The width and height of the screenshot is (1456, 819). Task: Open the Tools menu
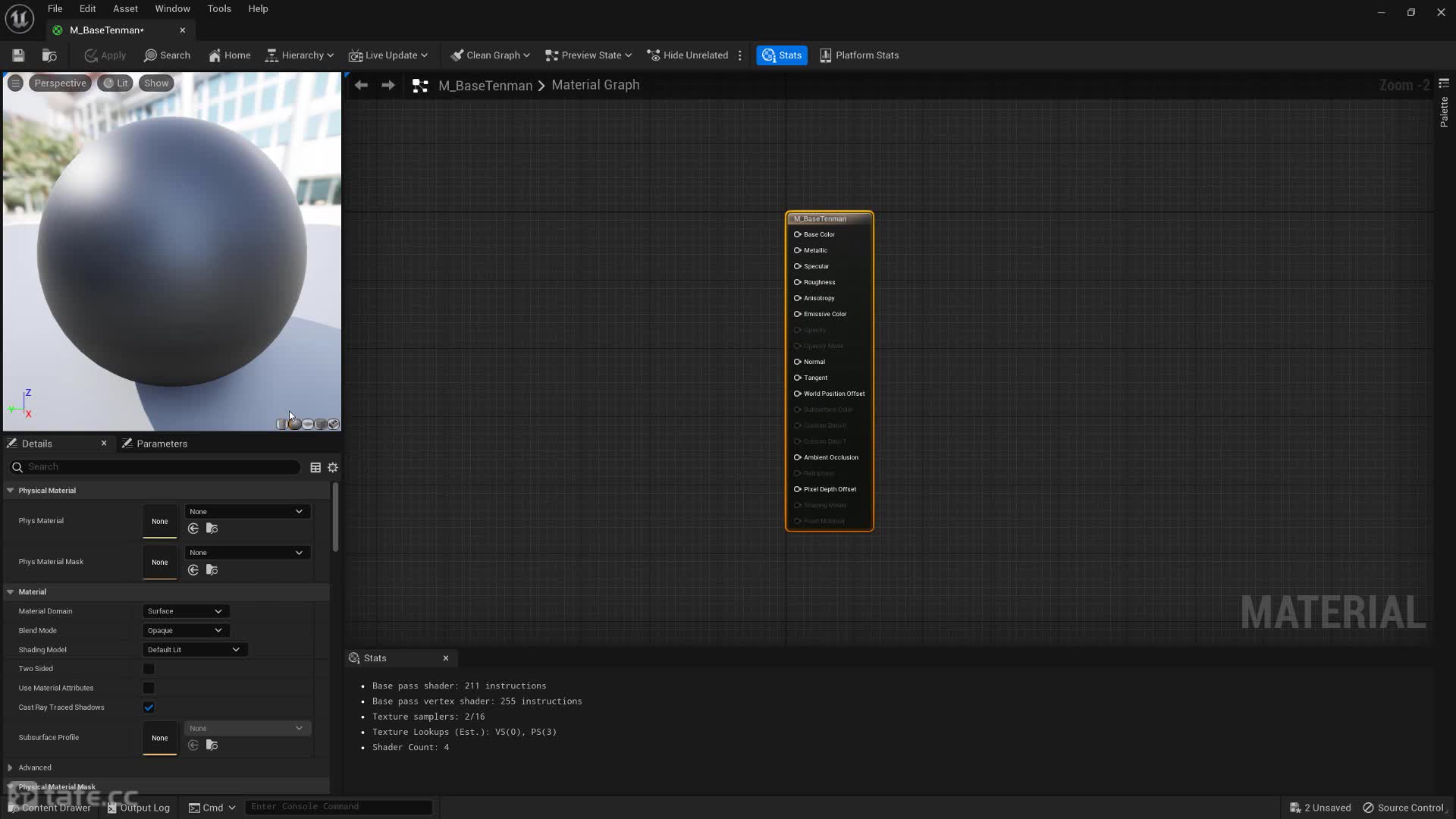click(x=219, y=9)
